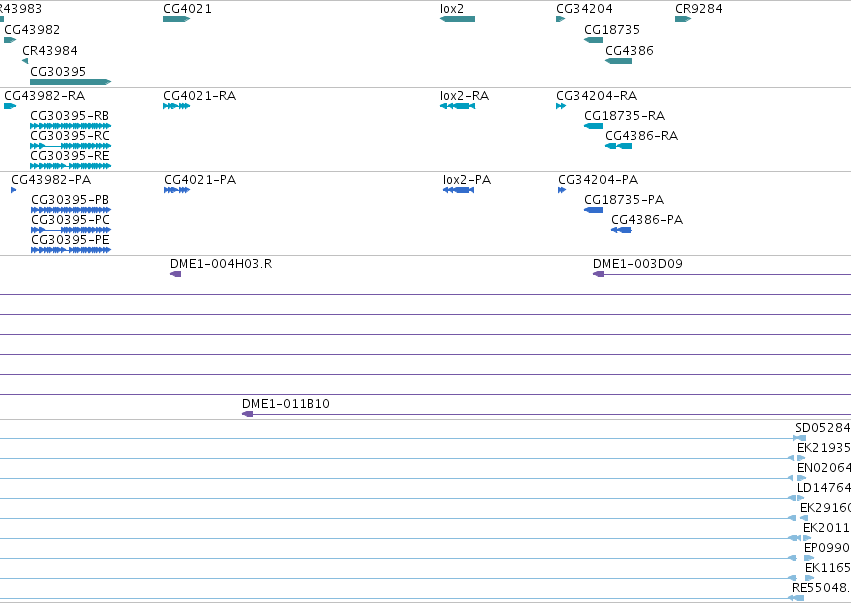
Task: Select the CG4386-RA transcript glyph
Action: point(619,146)
